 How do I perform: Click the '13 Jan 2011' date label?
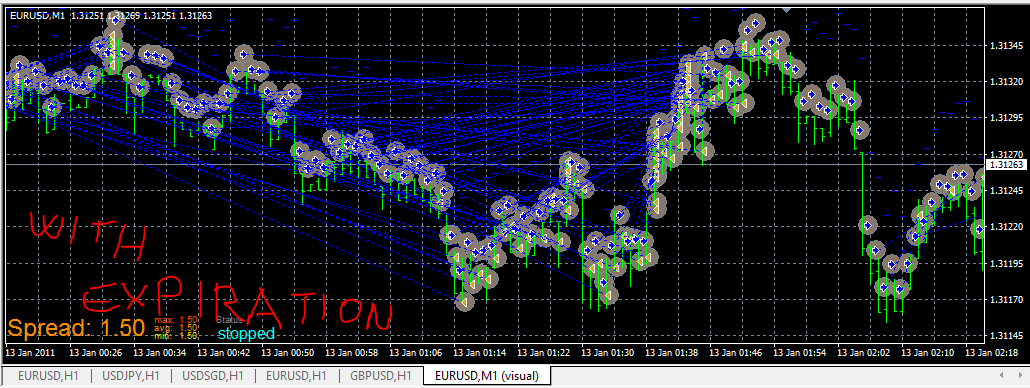click(30, 353)
